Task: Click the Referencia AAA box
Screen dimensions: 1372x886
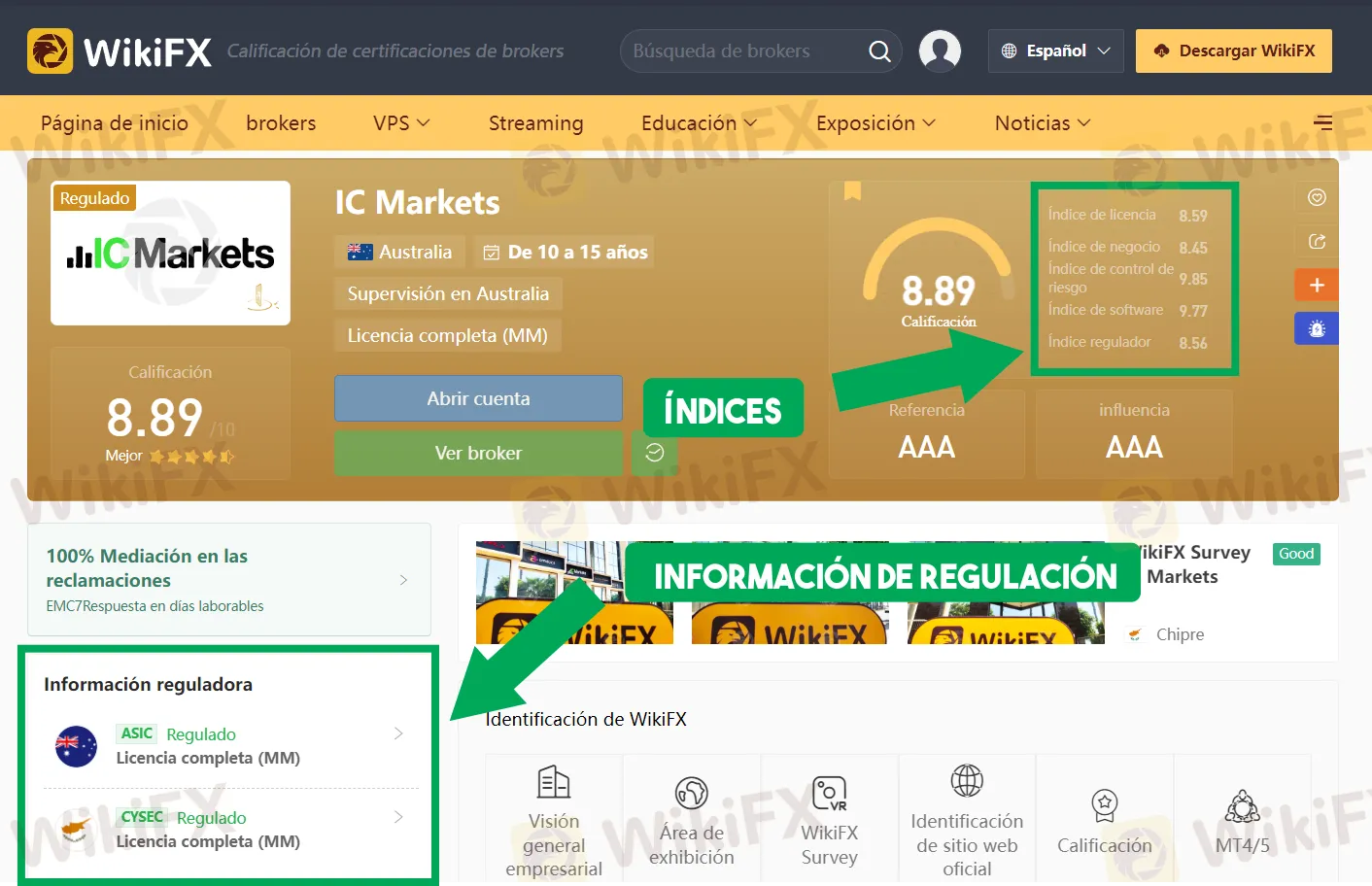Action: pyautogui.click(x=927, y=433)
